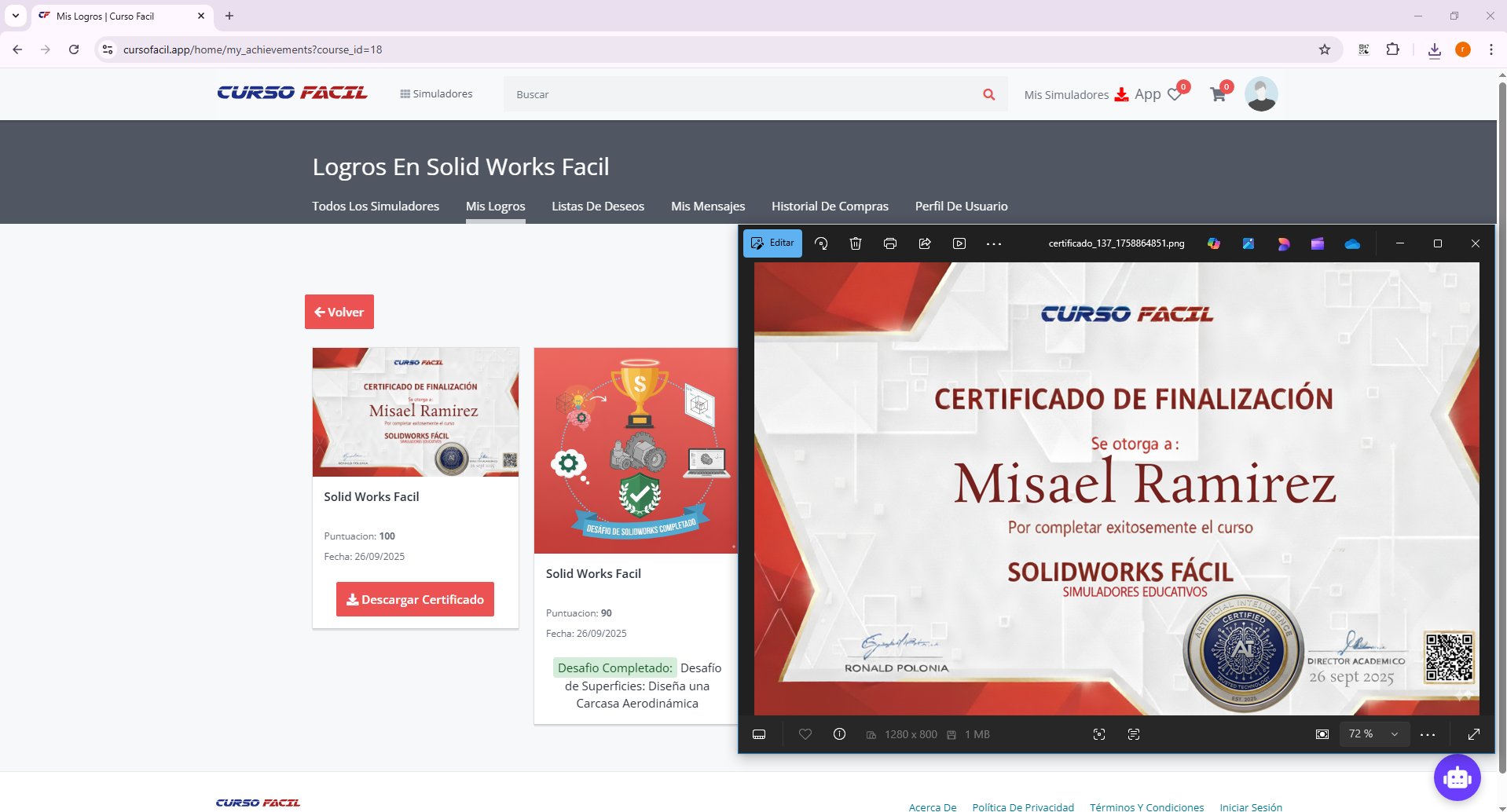Viewport: 1507px width, 812px height.
Task: Click the visual search icon in Photos status bar
Action: (x=1099, y=734)
